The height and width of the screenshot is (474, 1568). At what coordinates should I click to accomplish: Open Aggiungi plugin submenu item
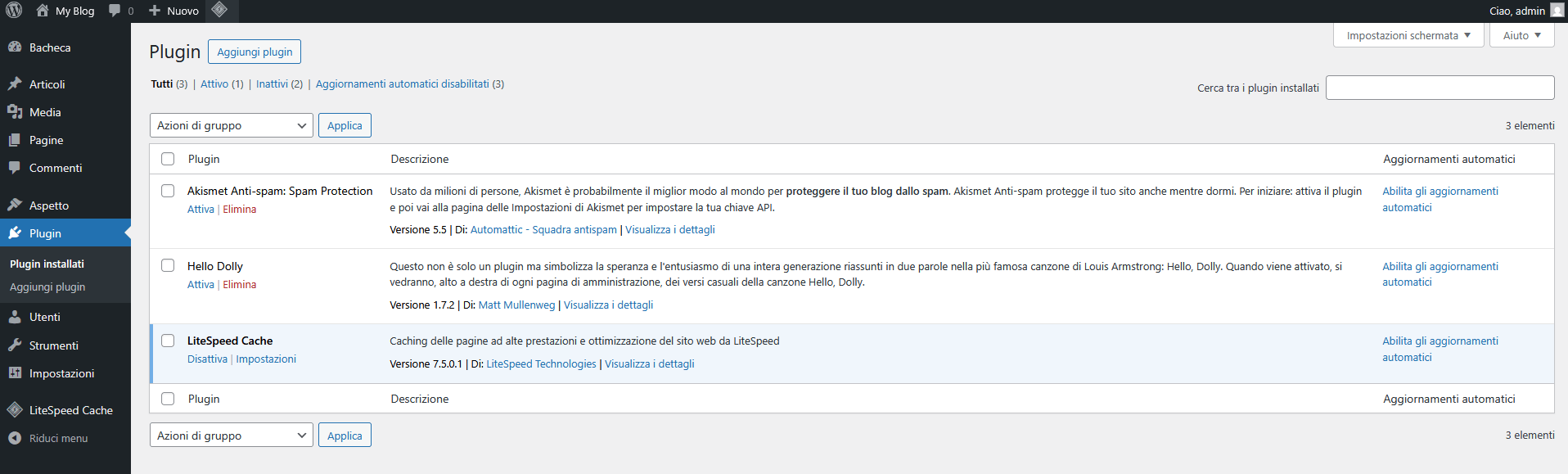(47, 287)
